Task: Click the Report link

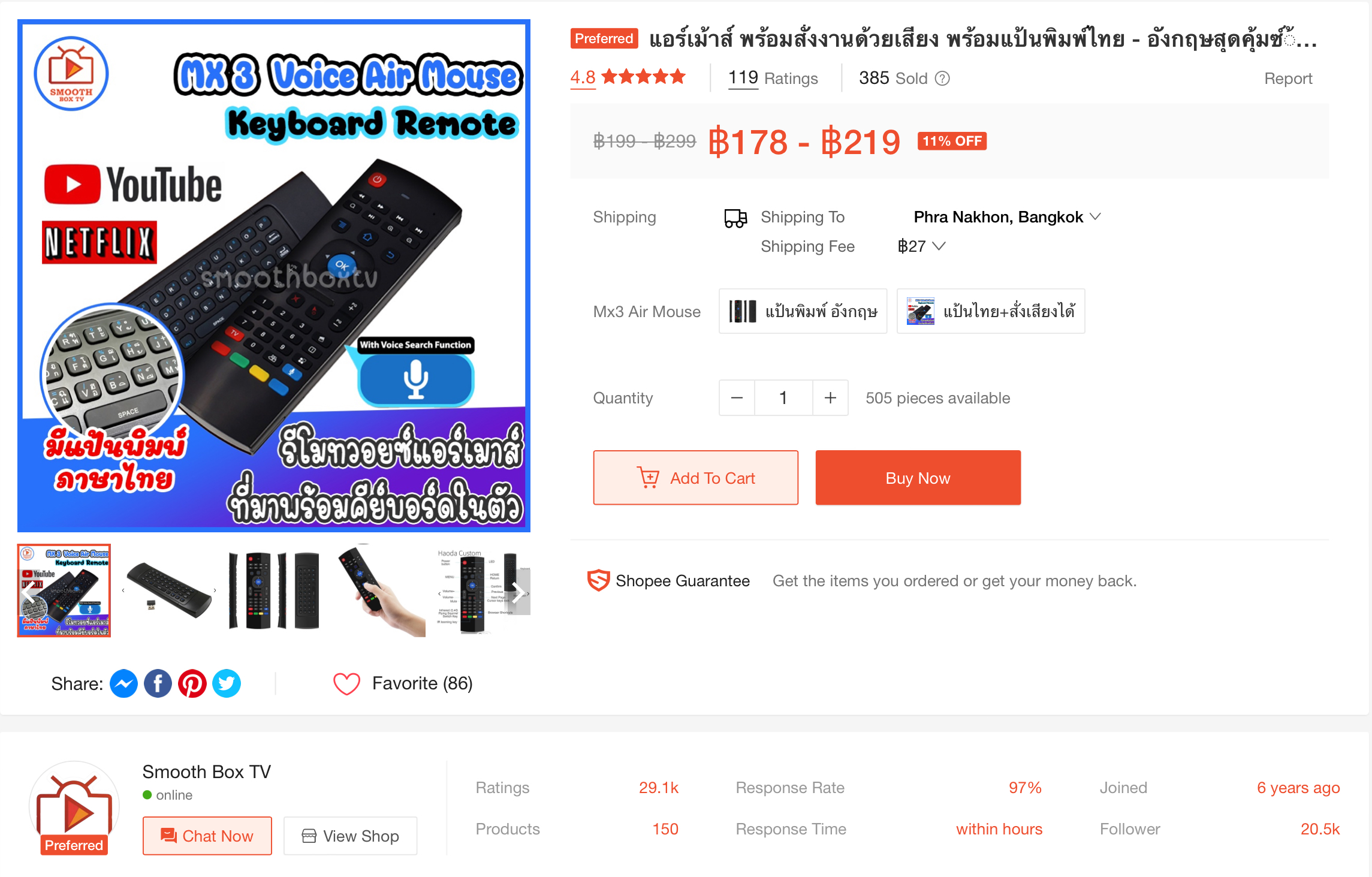Action: (x=1287, y=79)
